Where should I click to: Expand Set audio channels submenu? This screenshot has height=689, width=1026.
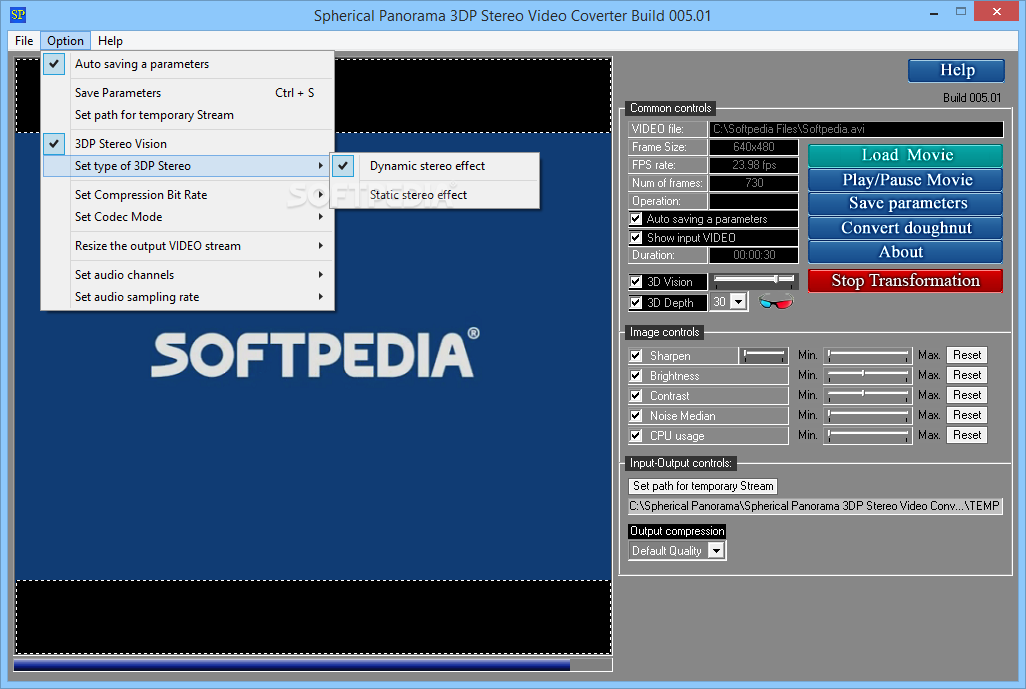[188, 275]
